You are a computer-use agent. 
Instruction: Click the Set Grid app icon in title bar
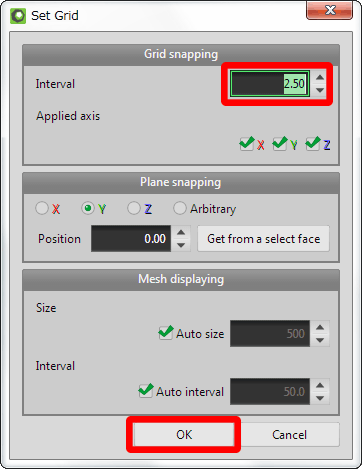[18, 16]
